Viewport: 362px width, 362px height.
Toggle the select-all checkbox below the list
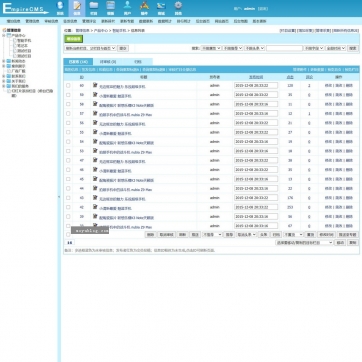tap(68, 235)
